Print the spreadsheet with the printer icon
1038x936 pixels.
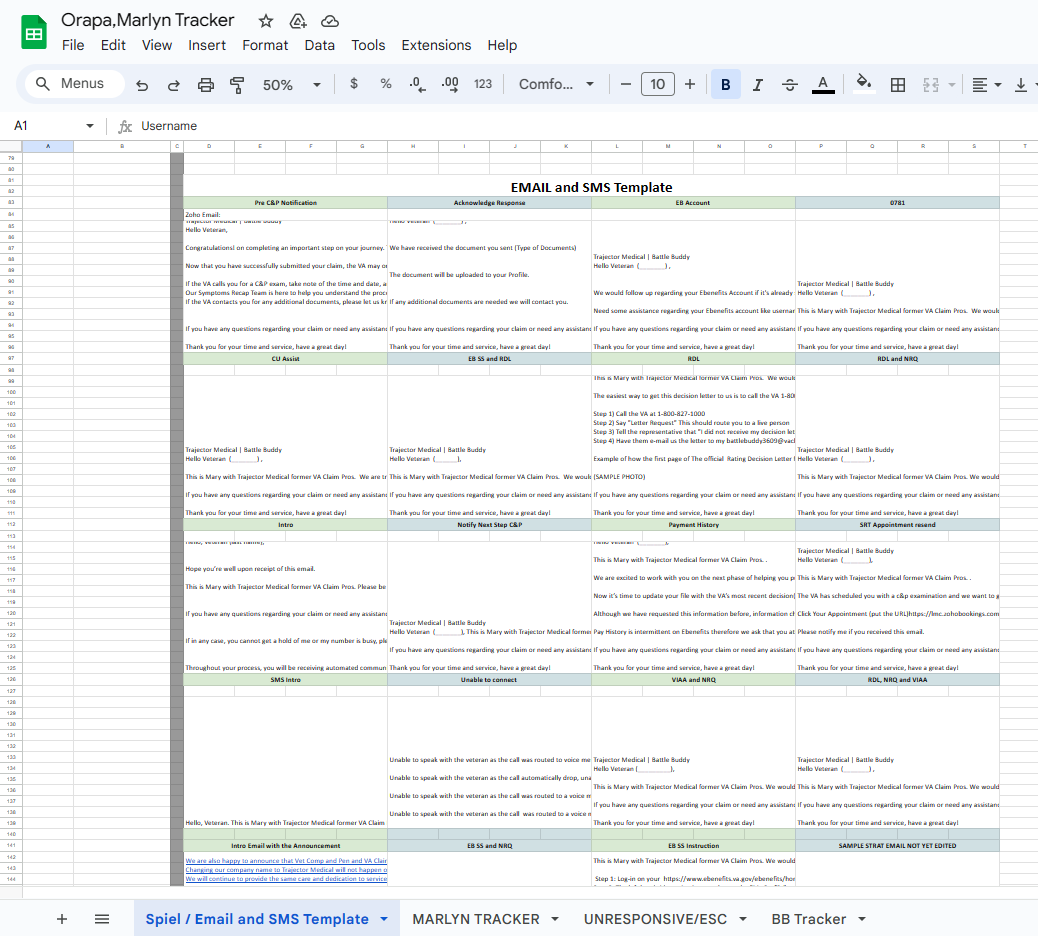[x=206, y=85]
